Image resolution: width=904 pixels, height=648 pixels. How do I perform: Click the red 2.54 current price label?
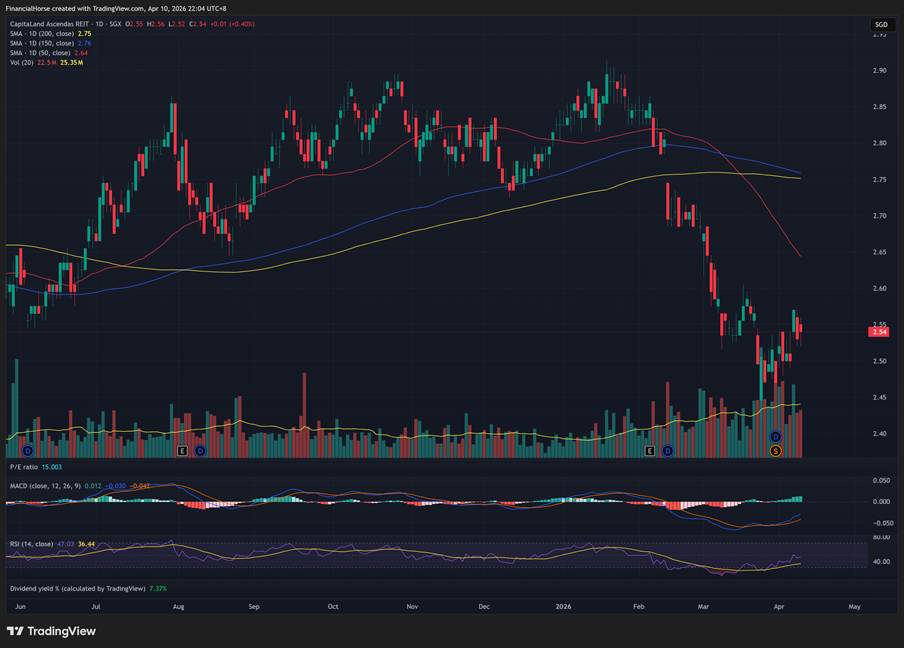[x=880, y=331]
